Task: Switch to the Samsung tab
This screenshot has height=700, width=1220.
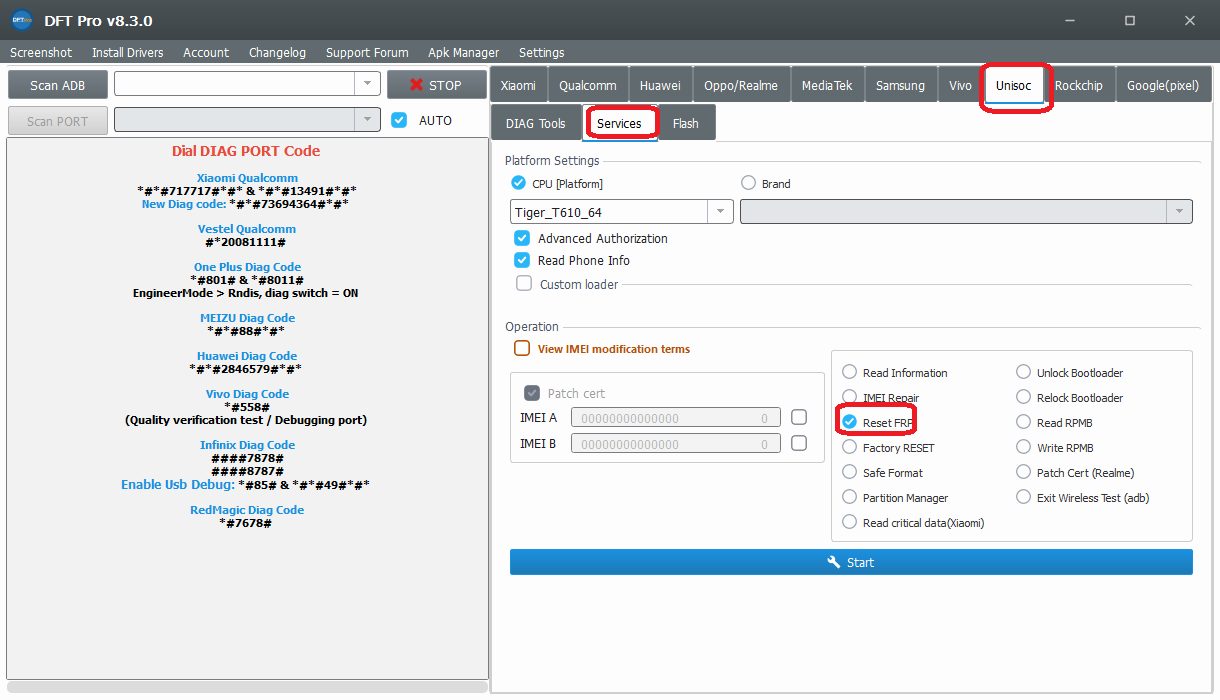Action: [900, 85]
